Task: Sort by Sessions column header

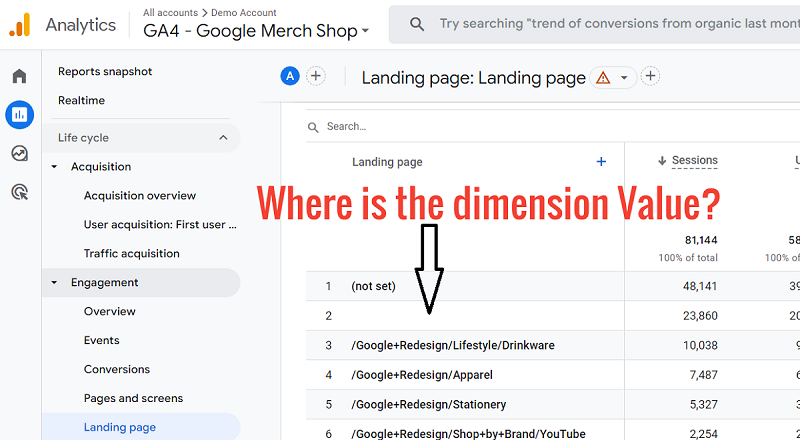Action: point(694,161)
